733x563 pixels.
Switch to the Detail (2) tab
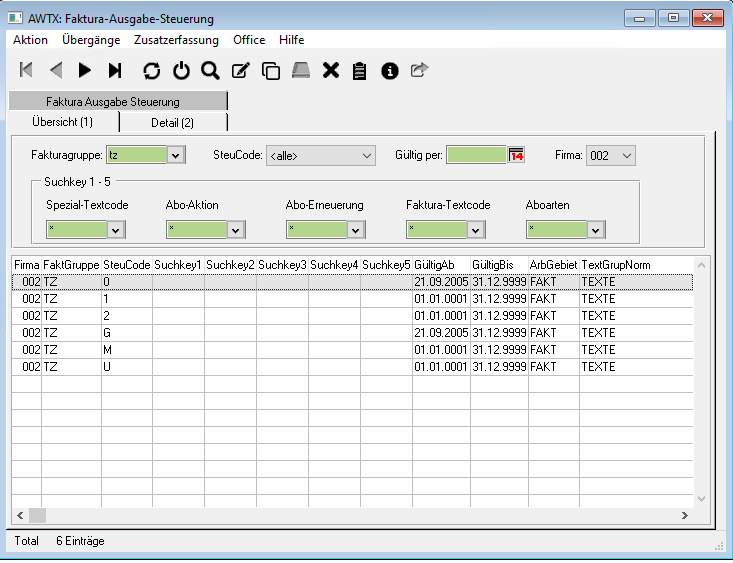(173, 122)
